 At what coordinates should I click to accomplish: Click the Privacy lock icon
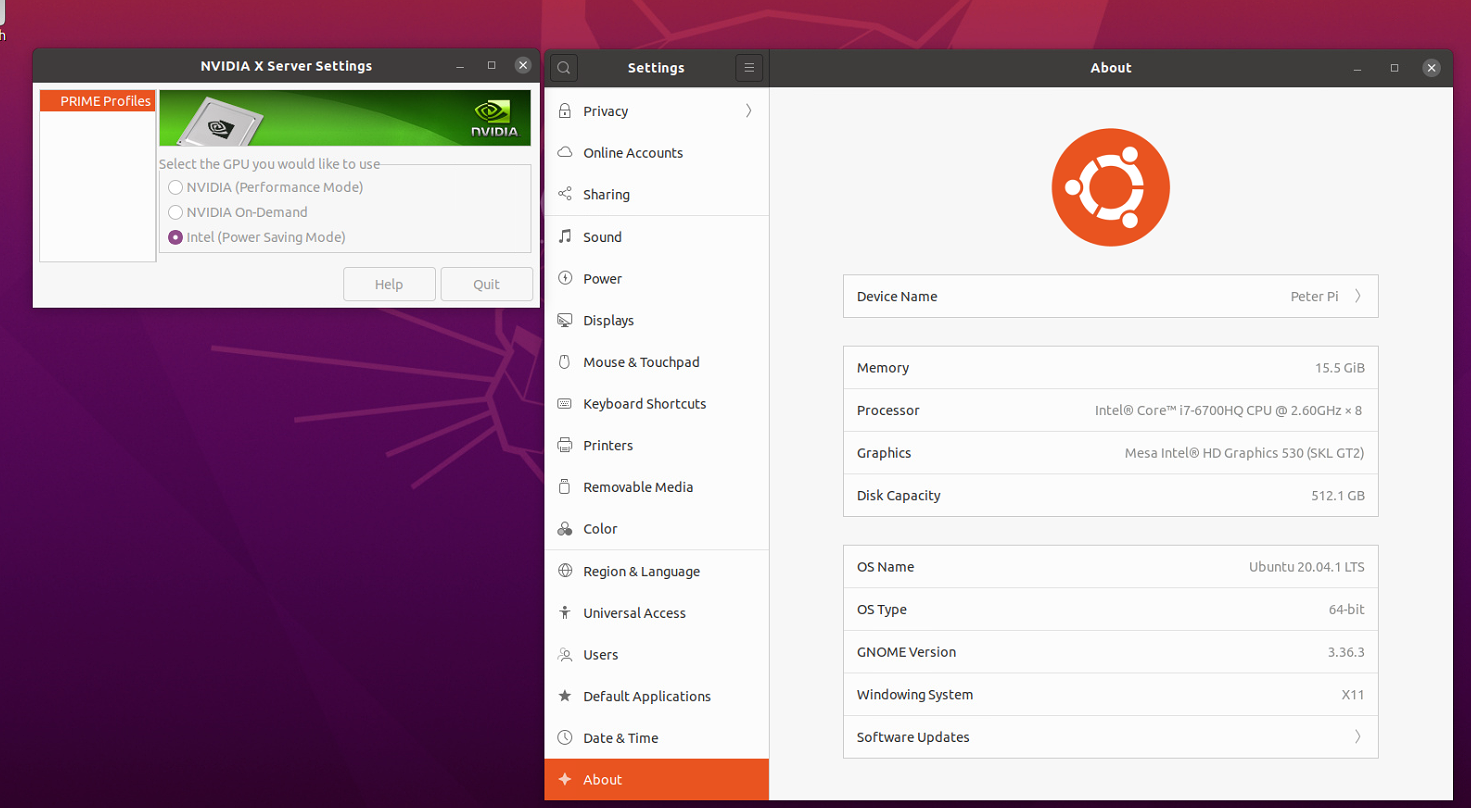click(x=565, y=111)
